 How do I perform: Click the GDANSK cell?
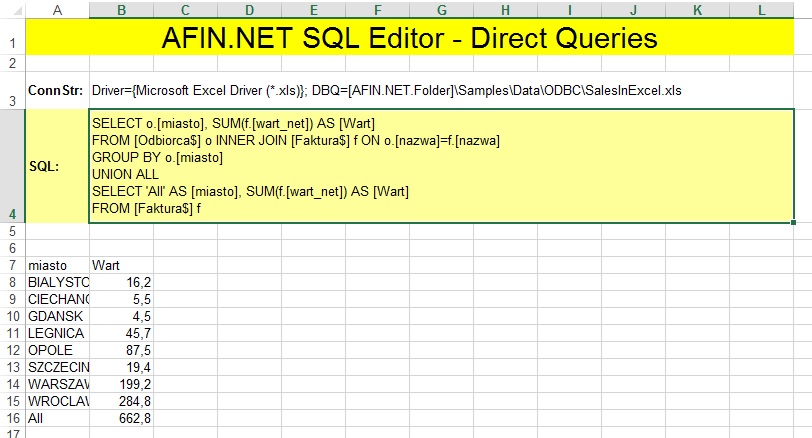[57, 316]
